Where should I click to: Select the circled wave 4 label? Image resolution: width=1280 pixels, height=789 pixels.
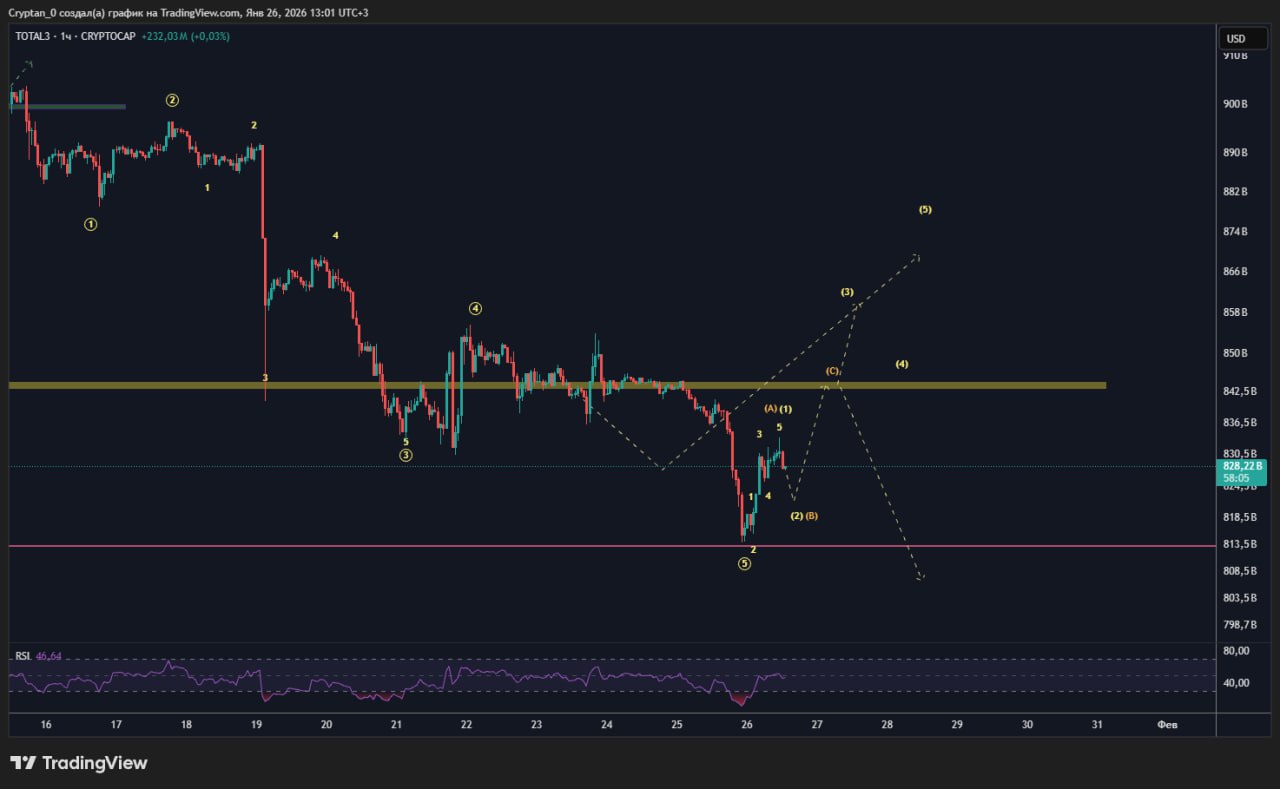[x=476, y=308]
